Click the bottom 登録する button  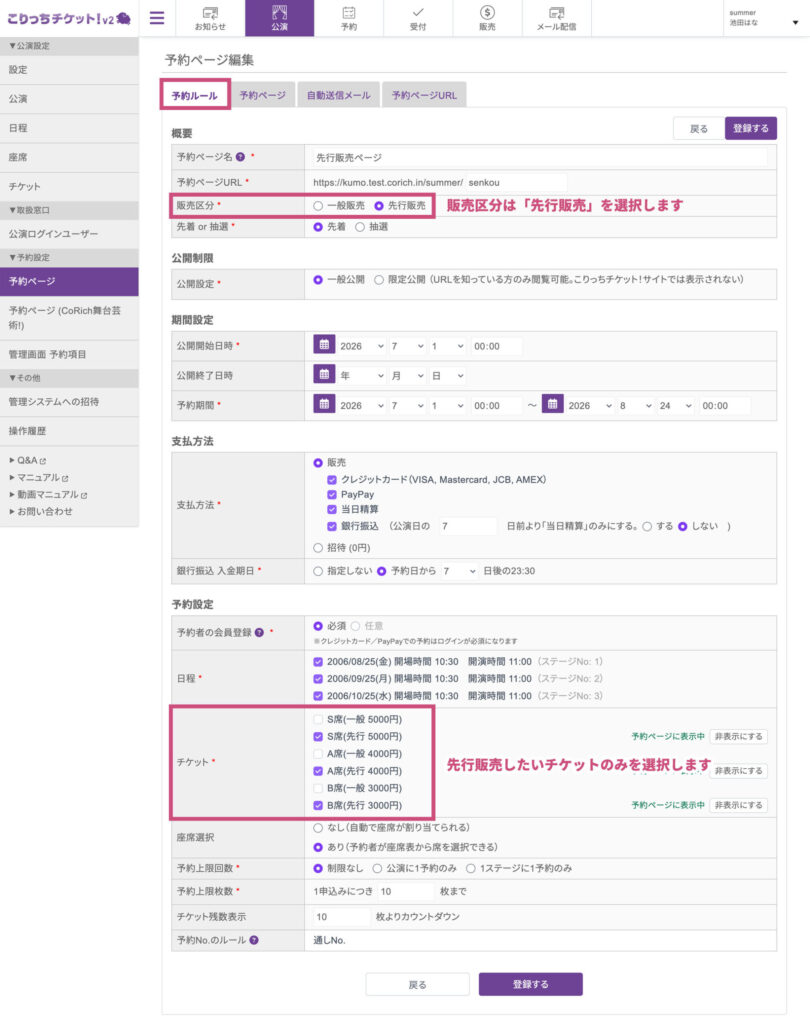tap(530, 984)
